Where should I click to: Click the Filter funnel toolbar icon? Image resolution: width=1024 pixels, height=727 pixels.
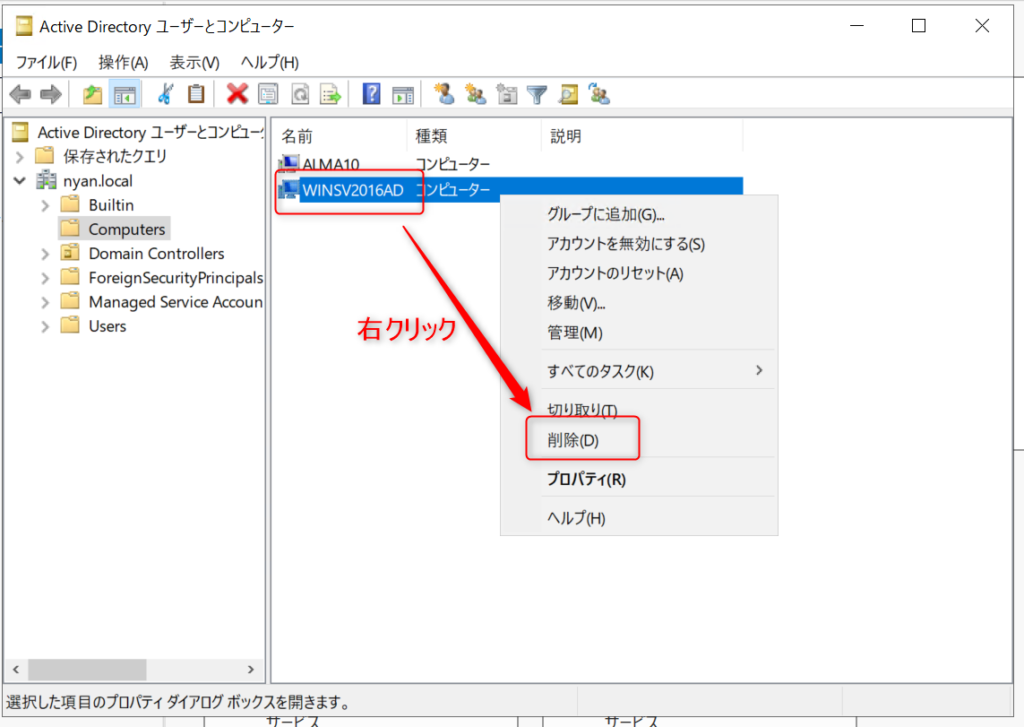click(538, 94)
